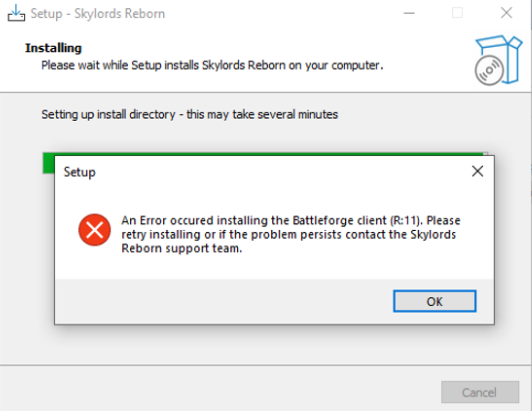Screen dimensions: 532x411
Task: Click the disabled Cancel button
Action: pos(480,392)
